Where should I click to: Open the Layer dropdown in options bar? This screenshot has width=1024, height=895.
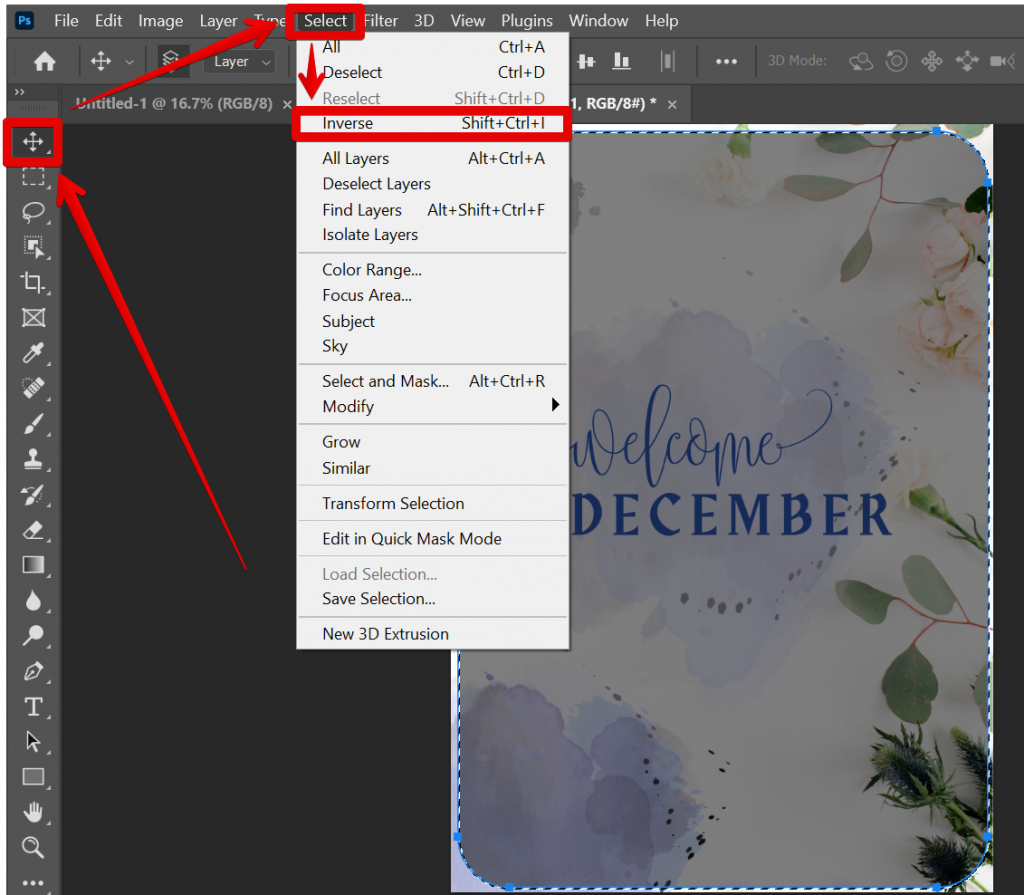(242, 62)
